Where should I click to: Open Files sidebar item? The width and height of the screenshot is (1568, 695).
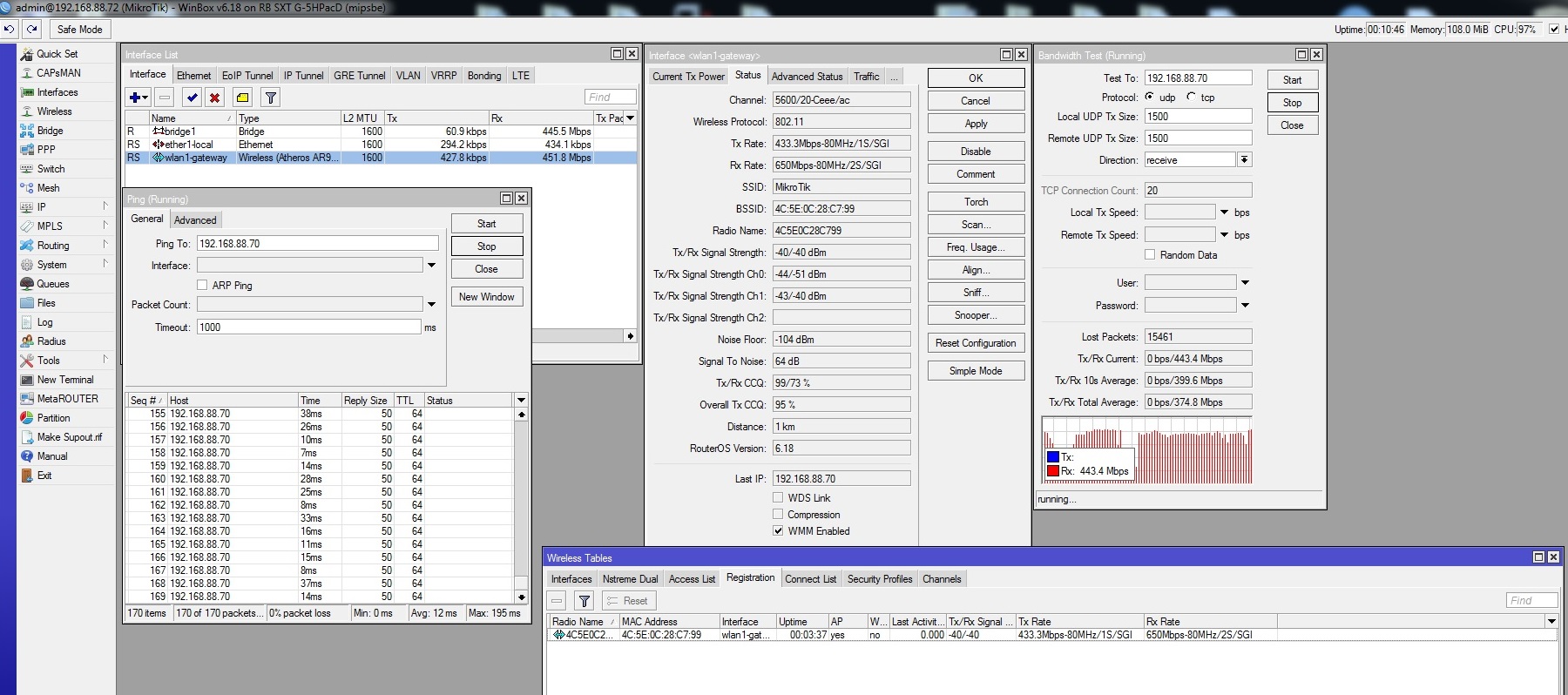(x=46, y=303)
